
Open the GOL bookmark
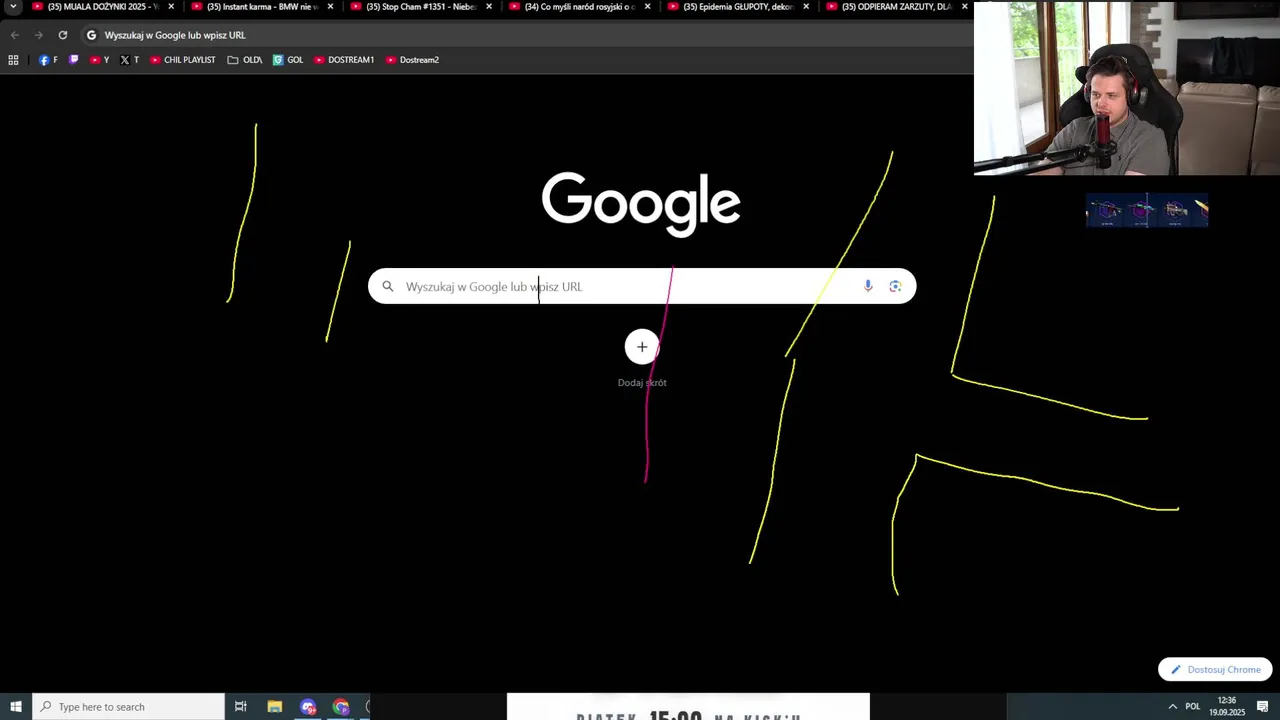[288, 60]
